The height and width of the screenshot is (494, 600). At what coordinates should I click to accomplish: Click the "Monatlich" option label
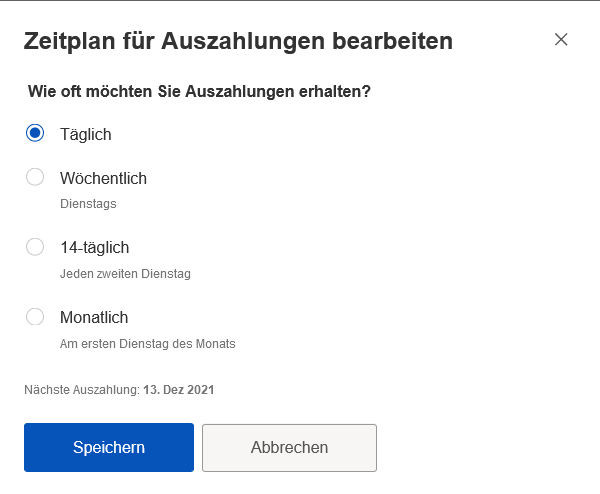94,318
